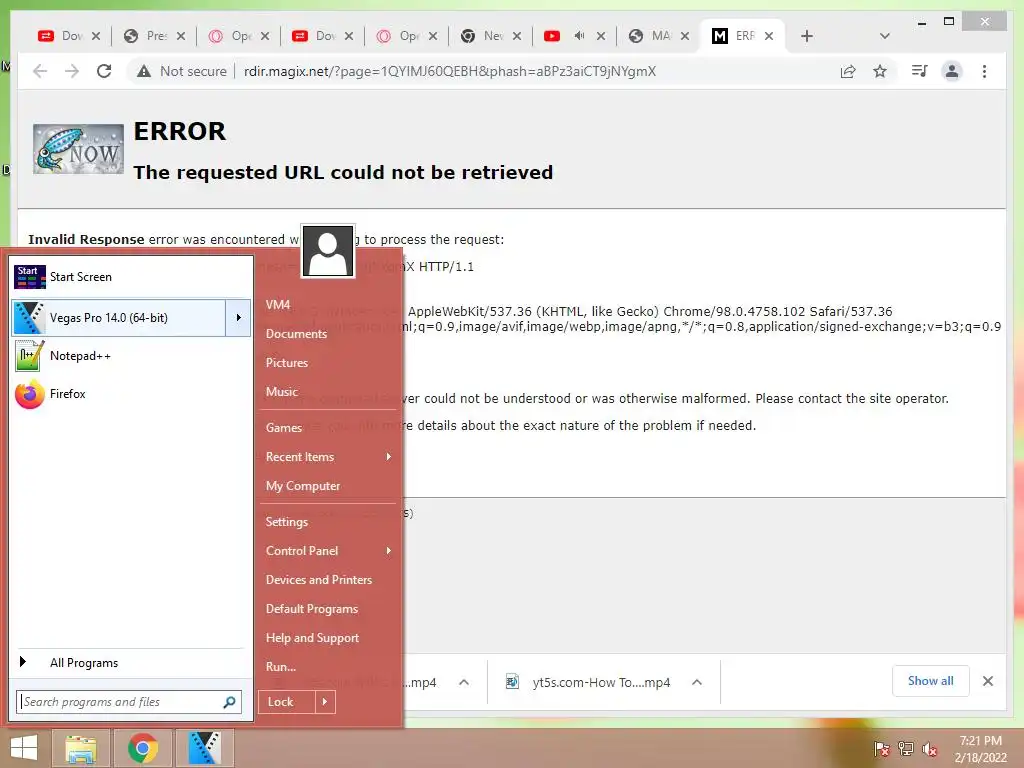Open Notepad++ from the start menu
Screen dimensions: 1024x768
[131, 356]
